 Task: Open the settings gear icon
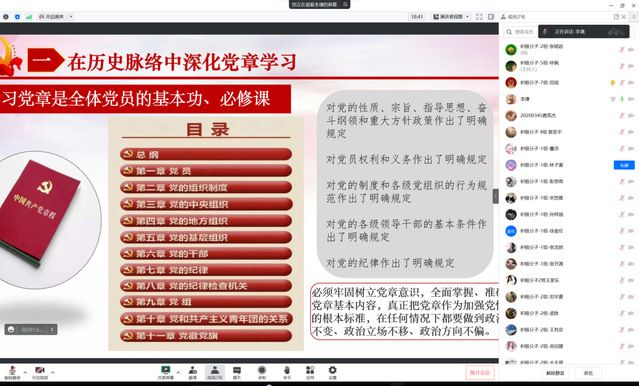[x=333, y=372]
